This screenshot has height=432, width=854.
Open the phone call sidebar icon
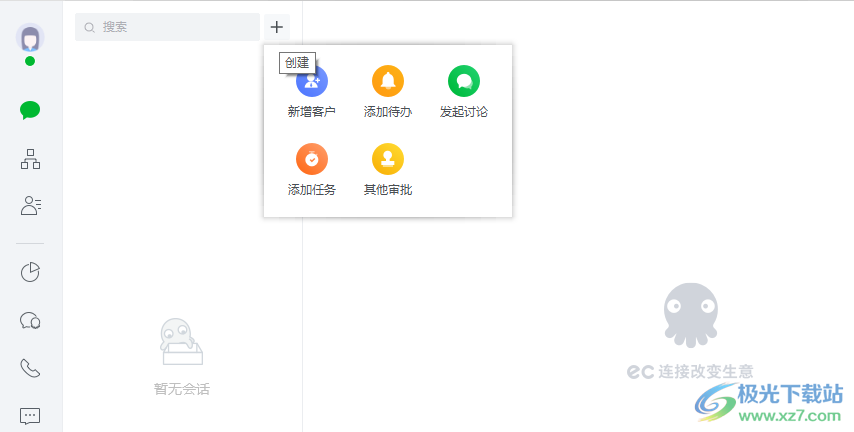pos(30,368)
